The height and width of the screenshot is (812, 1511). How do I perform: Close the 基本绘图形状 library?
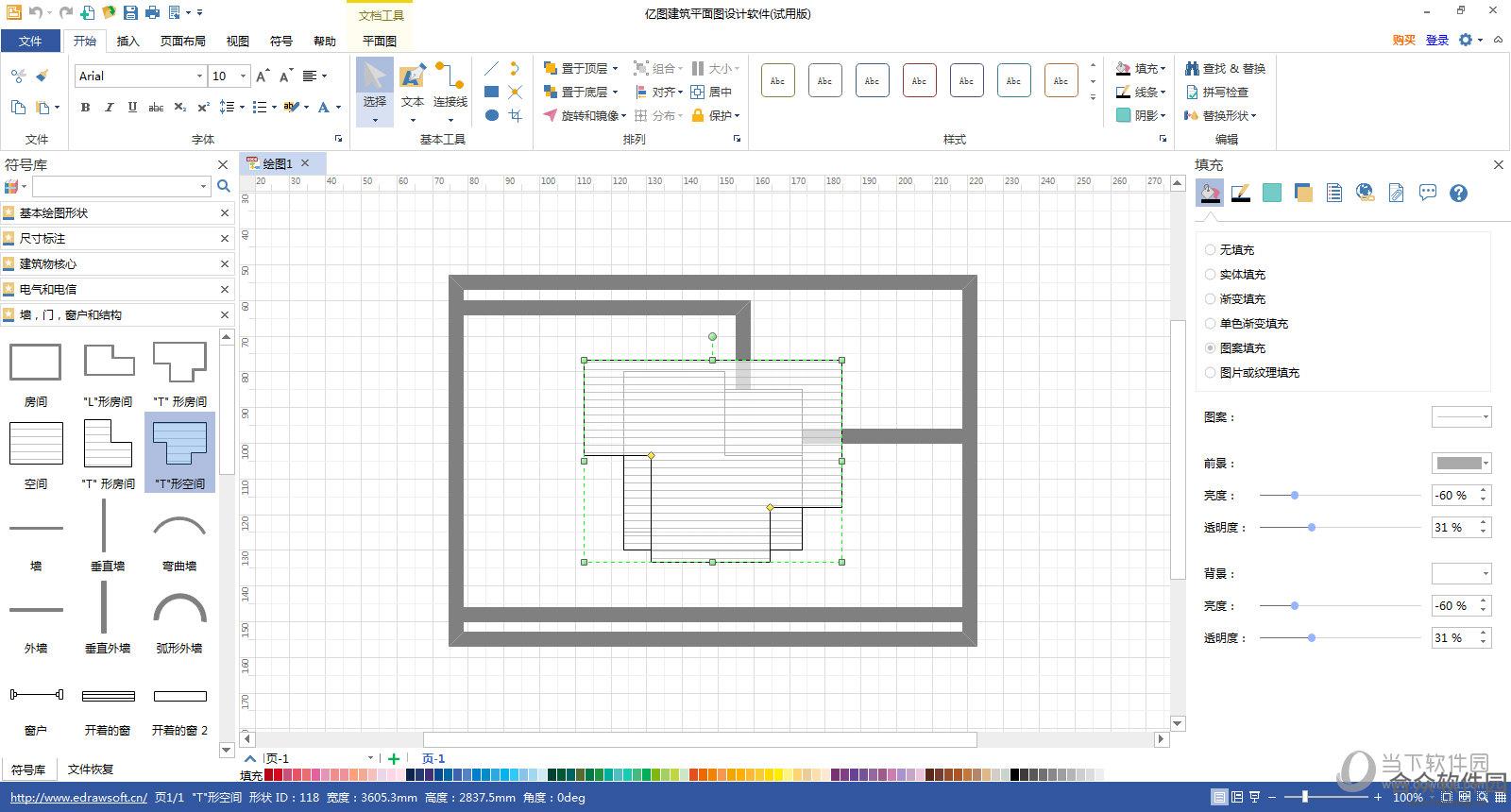[225, 212]
